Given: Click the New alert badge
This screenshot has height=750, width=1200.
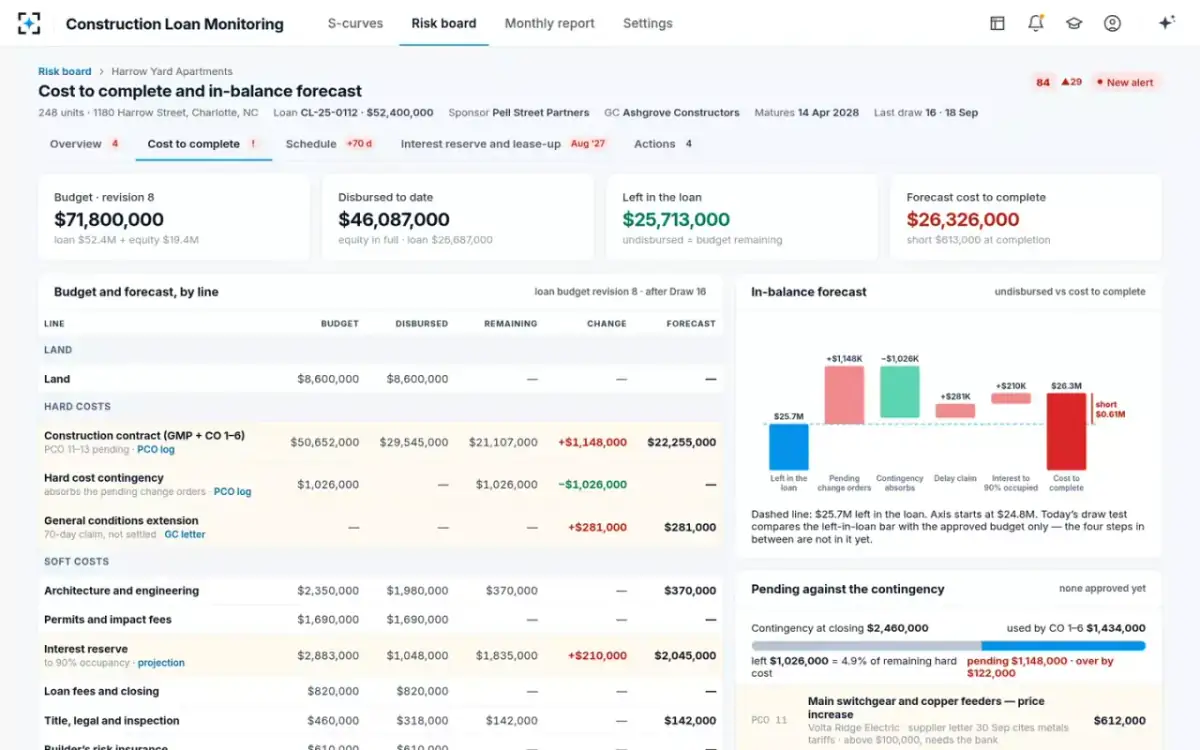Looking at the screenshot, I should click(x=1125, y=82).
